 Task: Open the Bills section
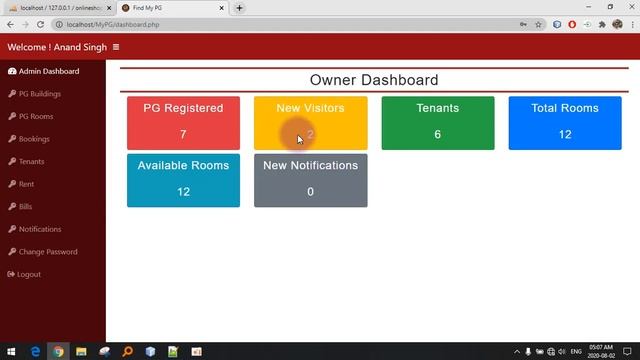pos(20,207)
